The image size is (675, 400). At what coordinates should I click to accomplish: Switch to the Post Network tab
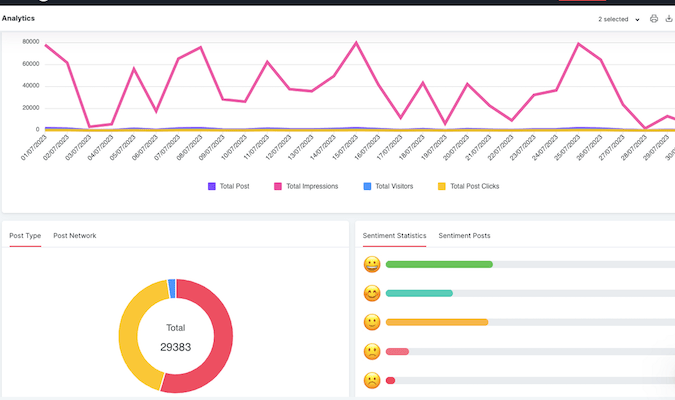pos(75,235)
